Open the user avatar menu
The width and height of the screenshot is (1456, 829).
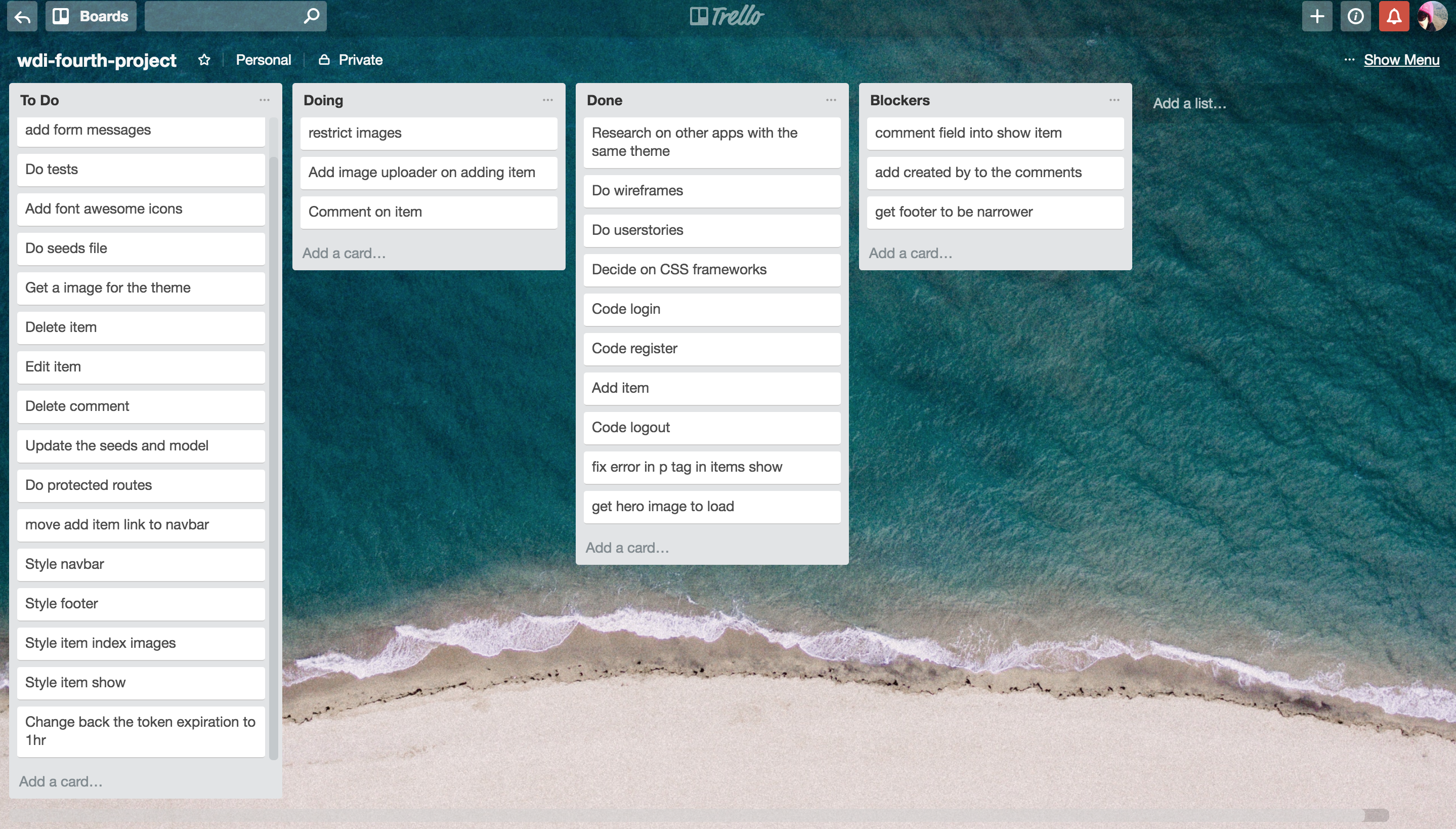coord(1432,17)
